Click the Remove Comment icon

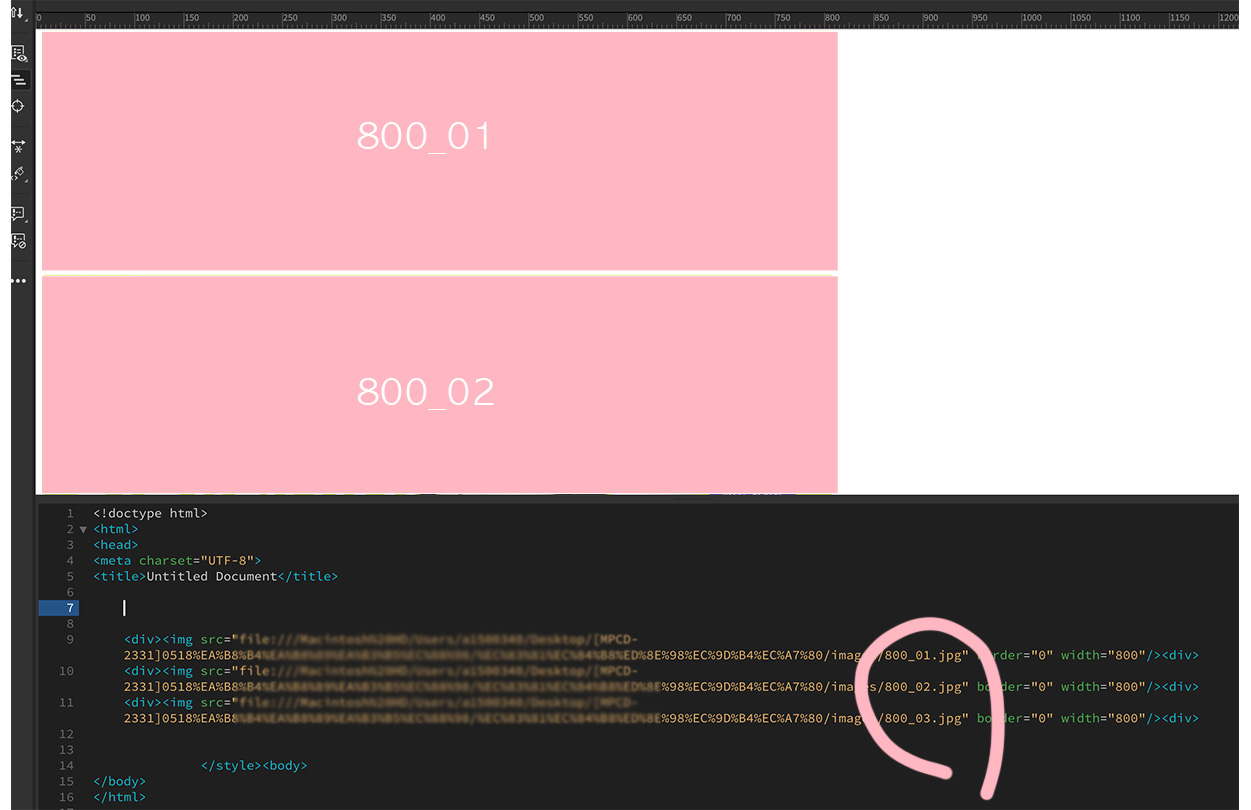pos(18,240)
